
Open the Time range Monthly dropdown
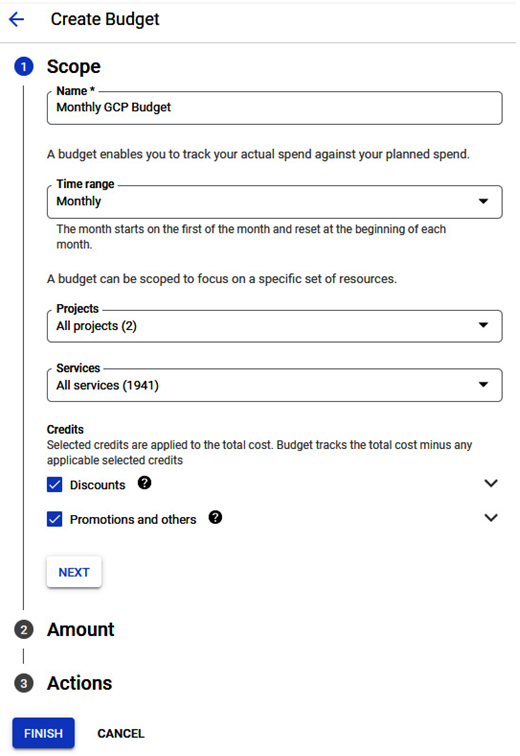point(275,202)
